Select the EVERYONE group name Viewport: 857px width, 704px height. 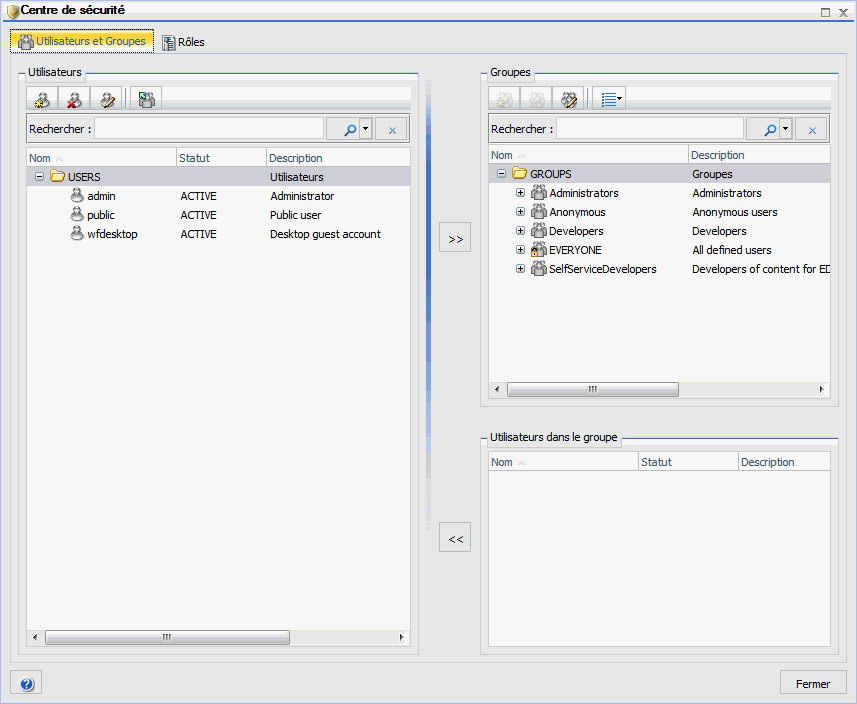point(575,250)
